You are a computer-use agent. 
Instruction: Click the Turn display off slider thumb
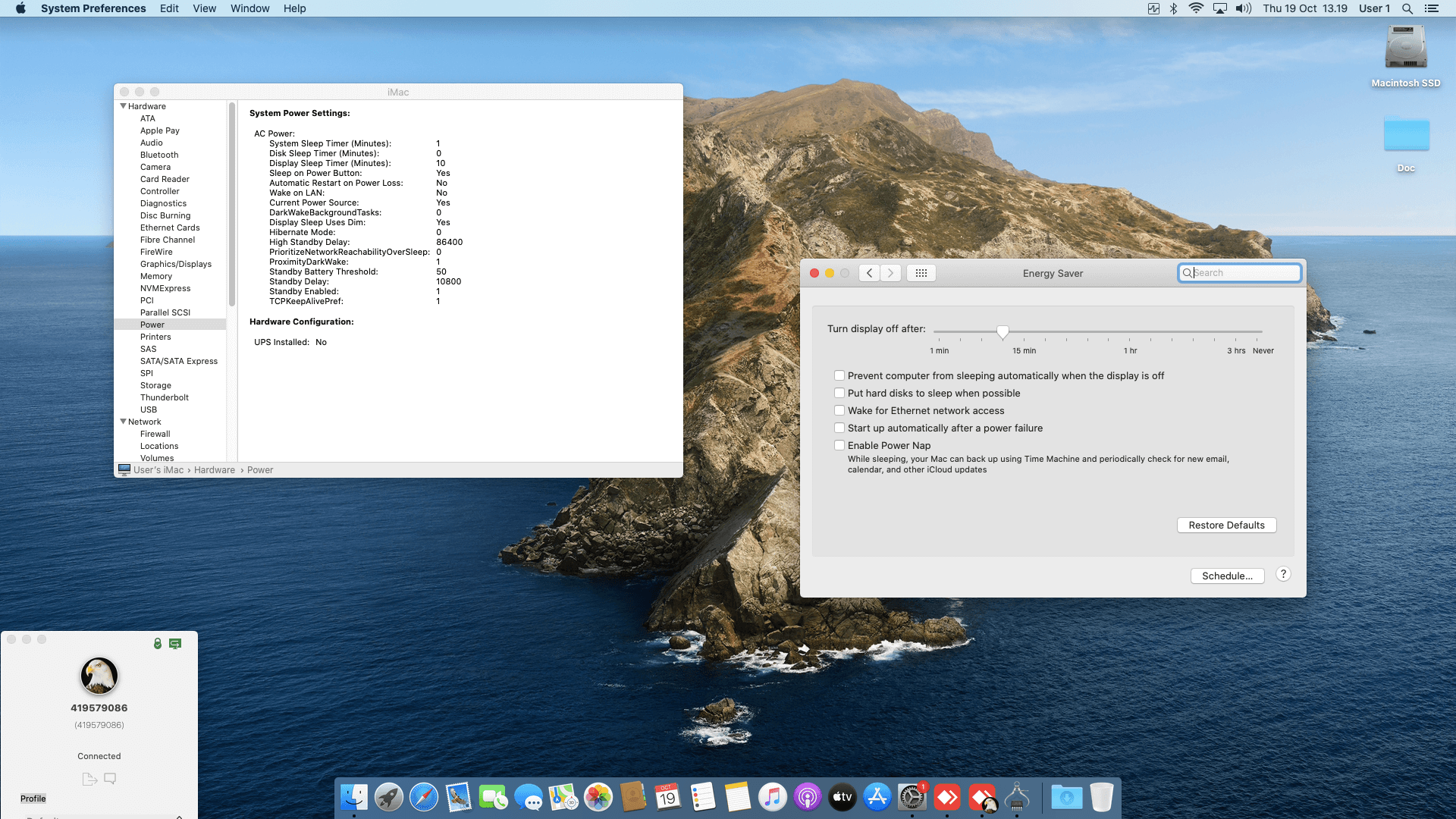(1003, 332)
